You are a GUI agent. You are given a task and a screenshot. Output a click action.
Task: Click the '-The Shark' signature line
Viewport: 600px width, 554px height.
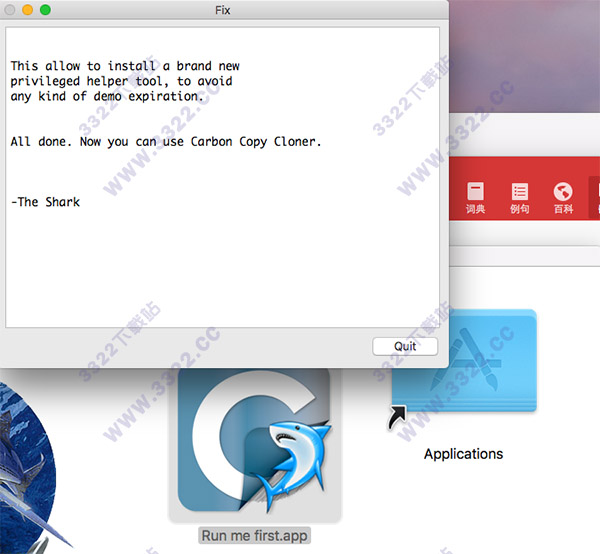coord(46,202)
